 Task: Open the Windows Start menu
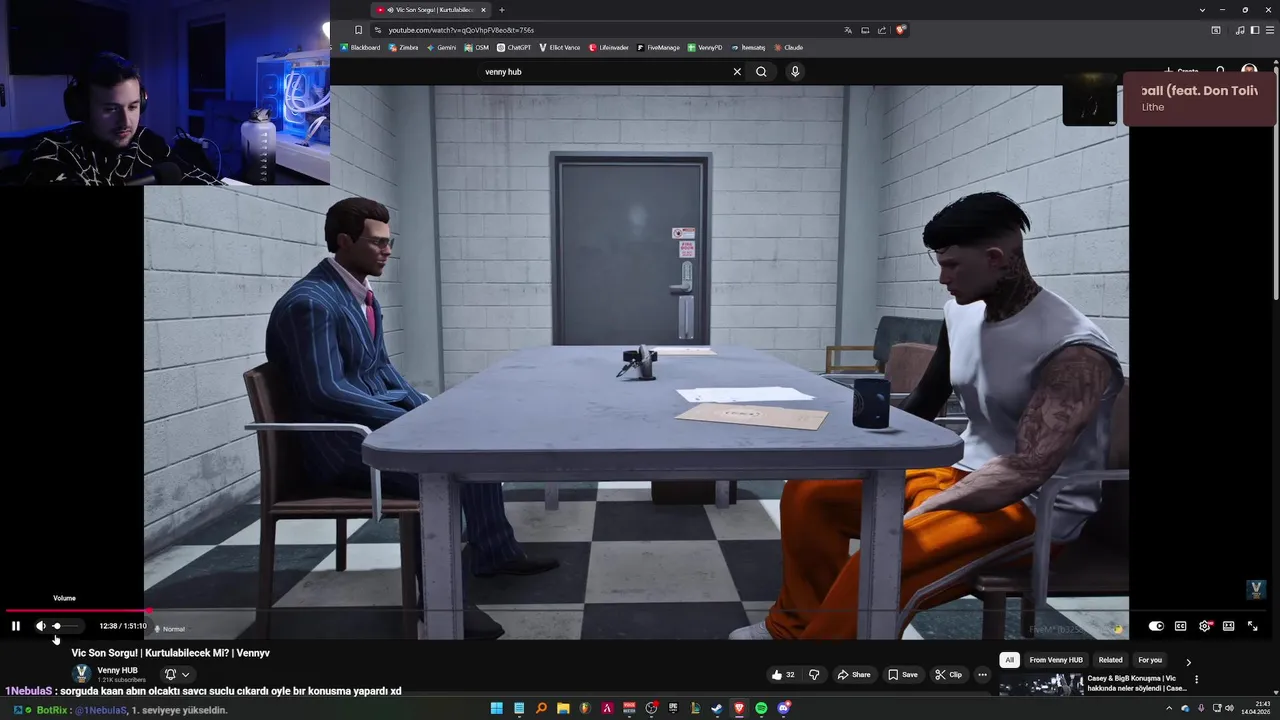click(x=497, y=708)
